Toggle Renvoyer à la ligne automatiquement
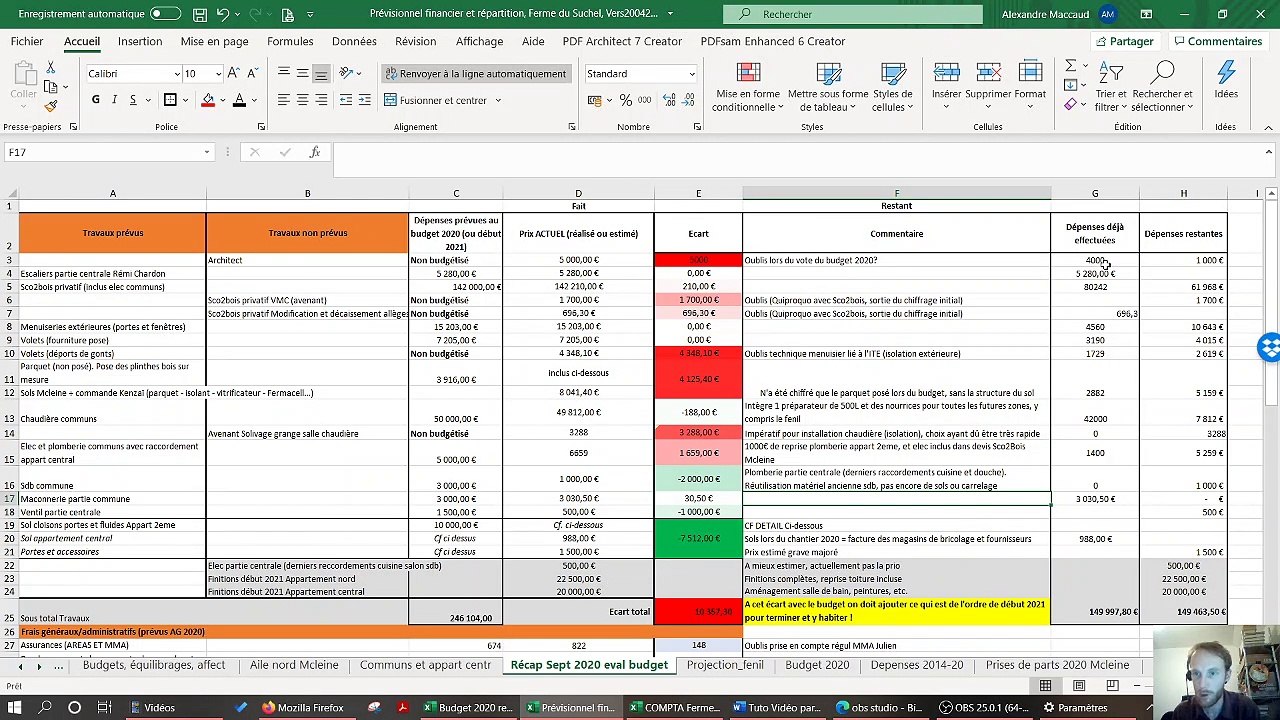This screenshot has height=720, width=1280. 475,74
